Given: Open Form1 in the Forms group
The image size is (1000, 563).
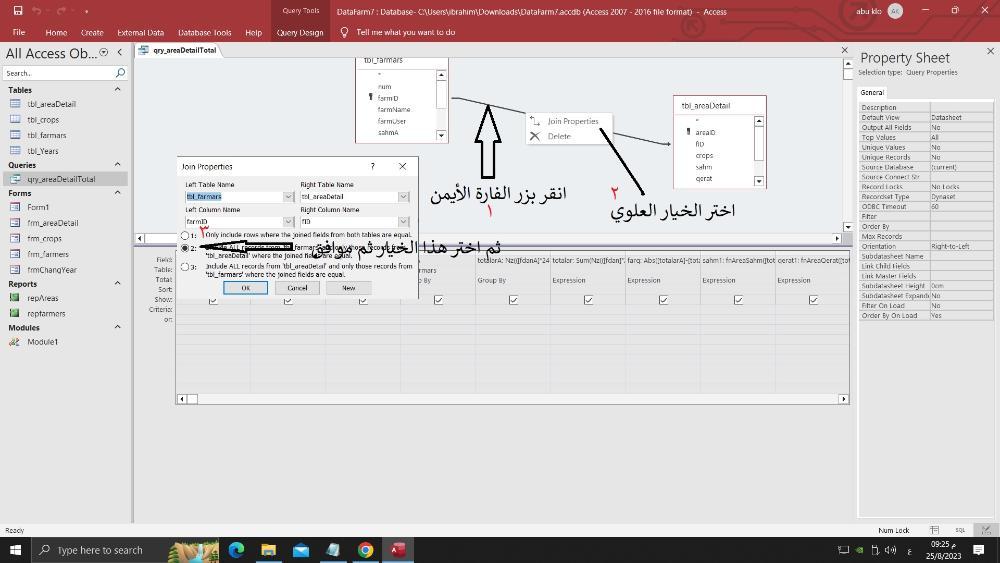Looking at the screenshot, I should (38, 207).
